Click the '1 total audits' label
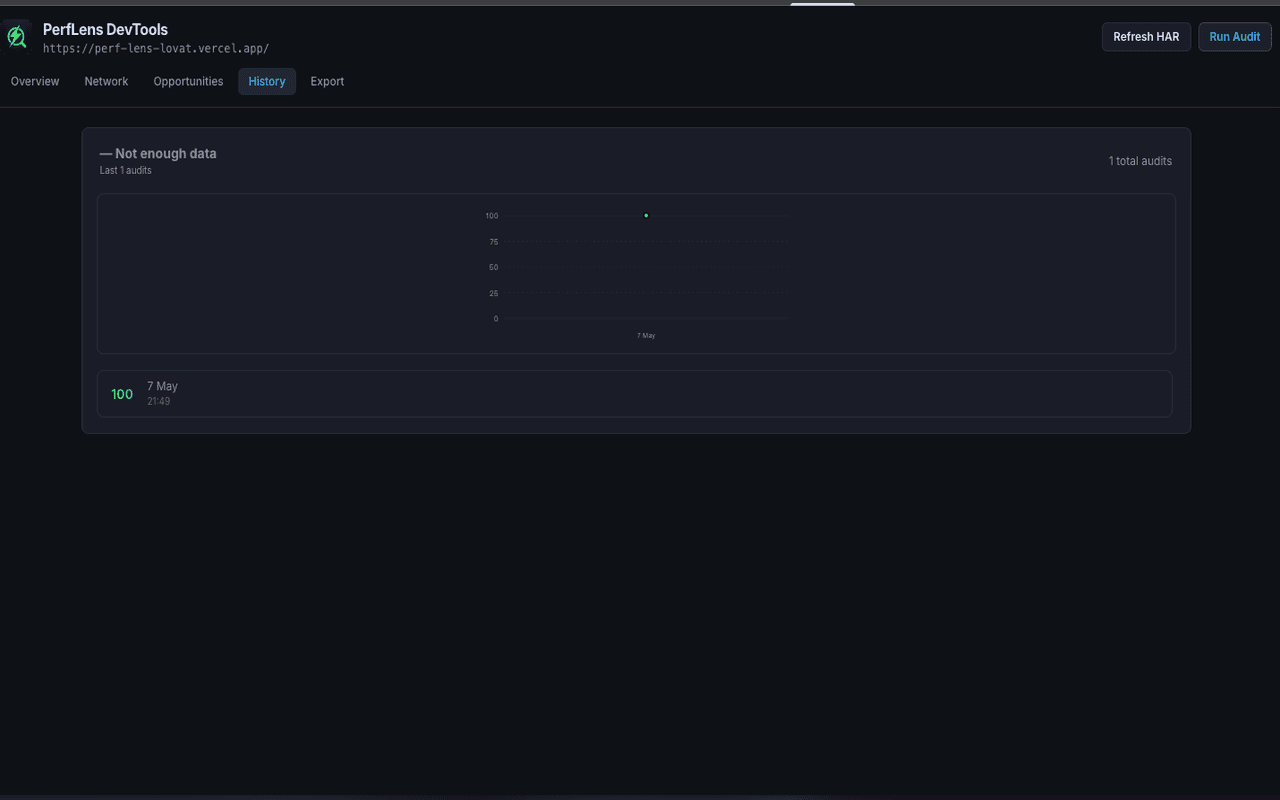 [1140, 161]
